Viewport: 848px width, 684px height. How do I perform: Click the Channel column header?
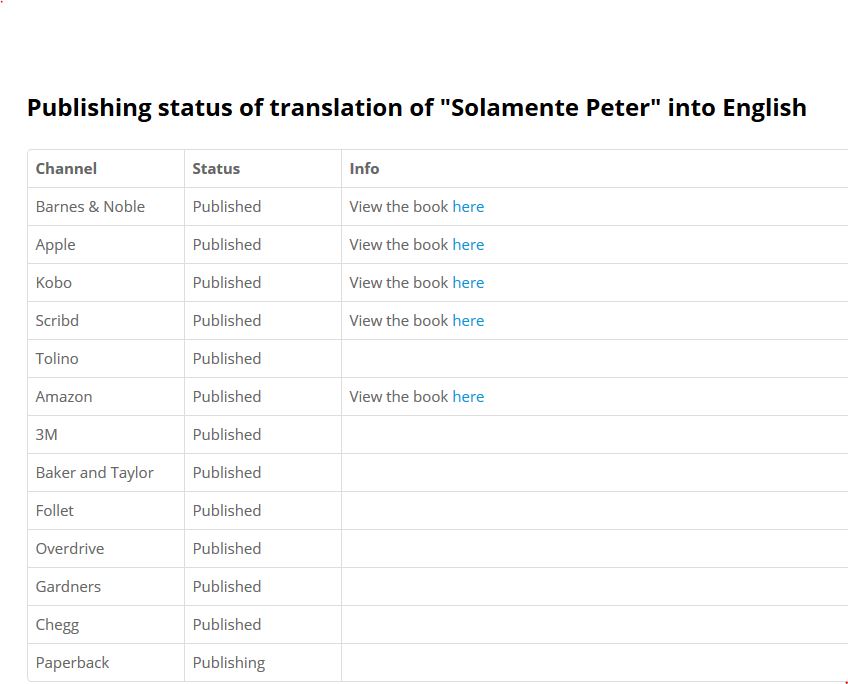tap(66, 169)
